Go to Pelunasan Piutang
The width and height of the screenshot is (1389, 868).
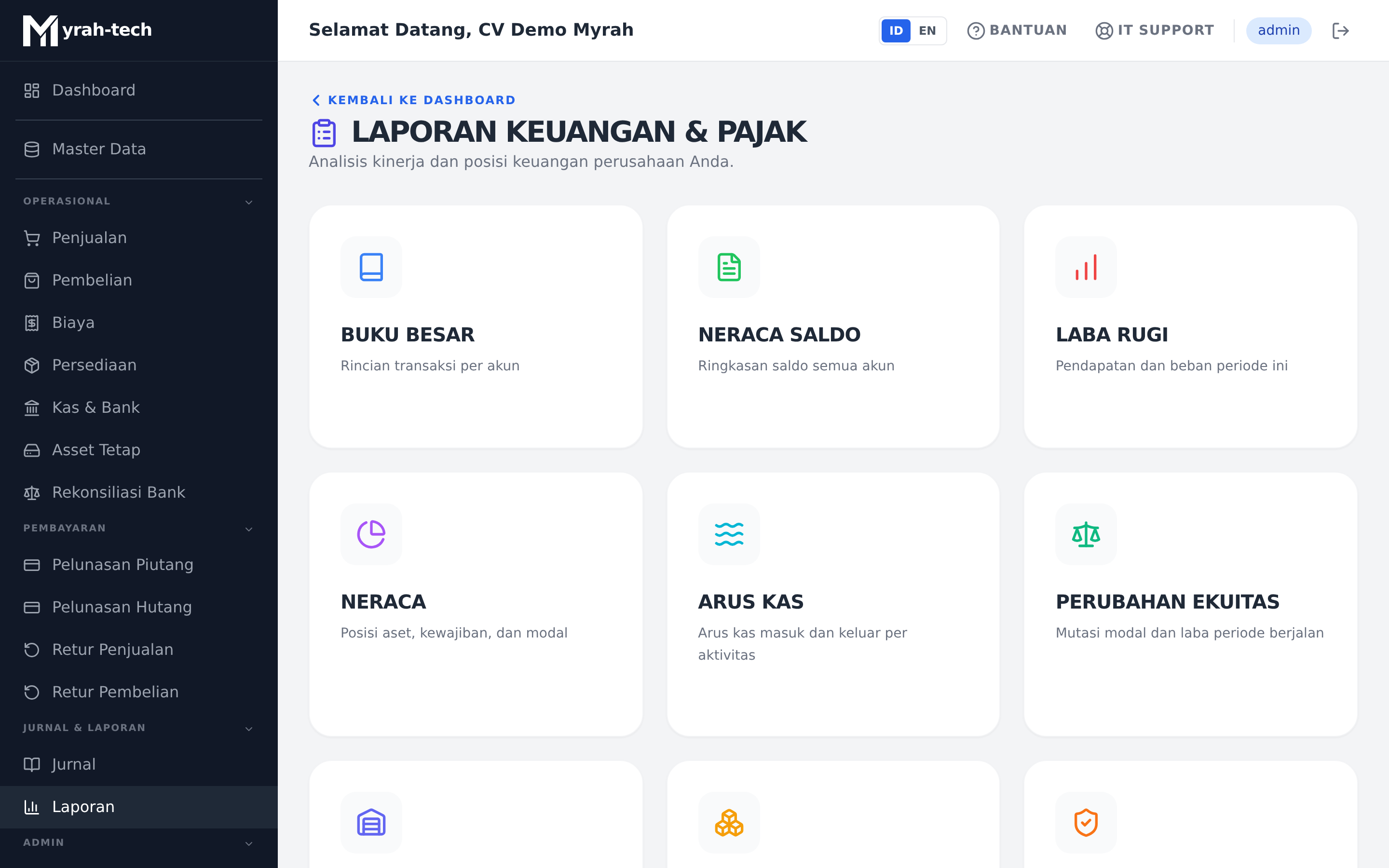[139, 565]
